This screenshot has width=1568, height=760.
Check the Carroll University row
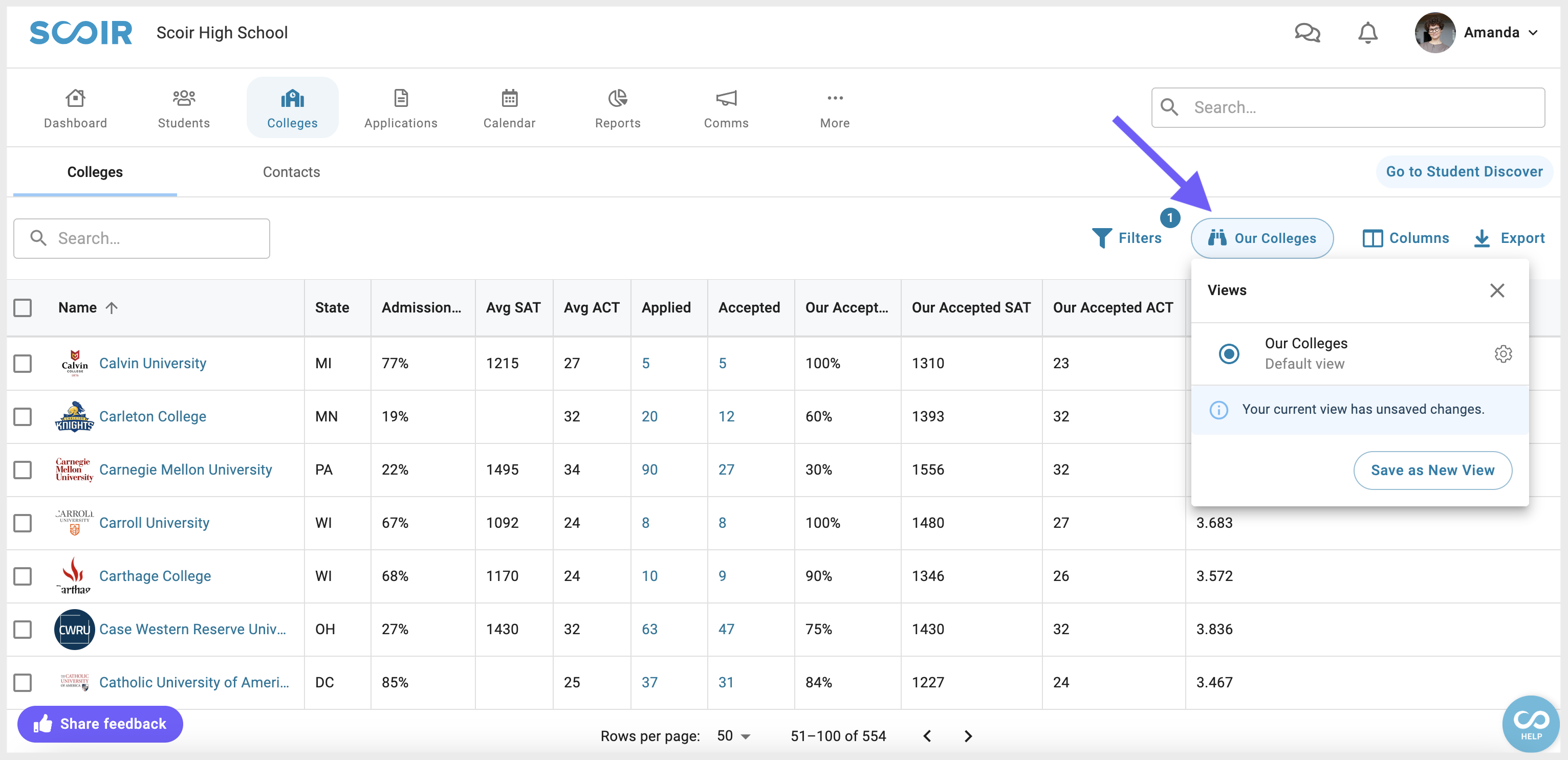point(23,523)
